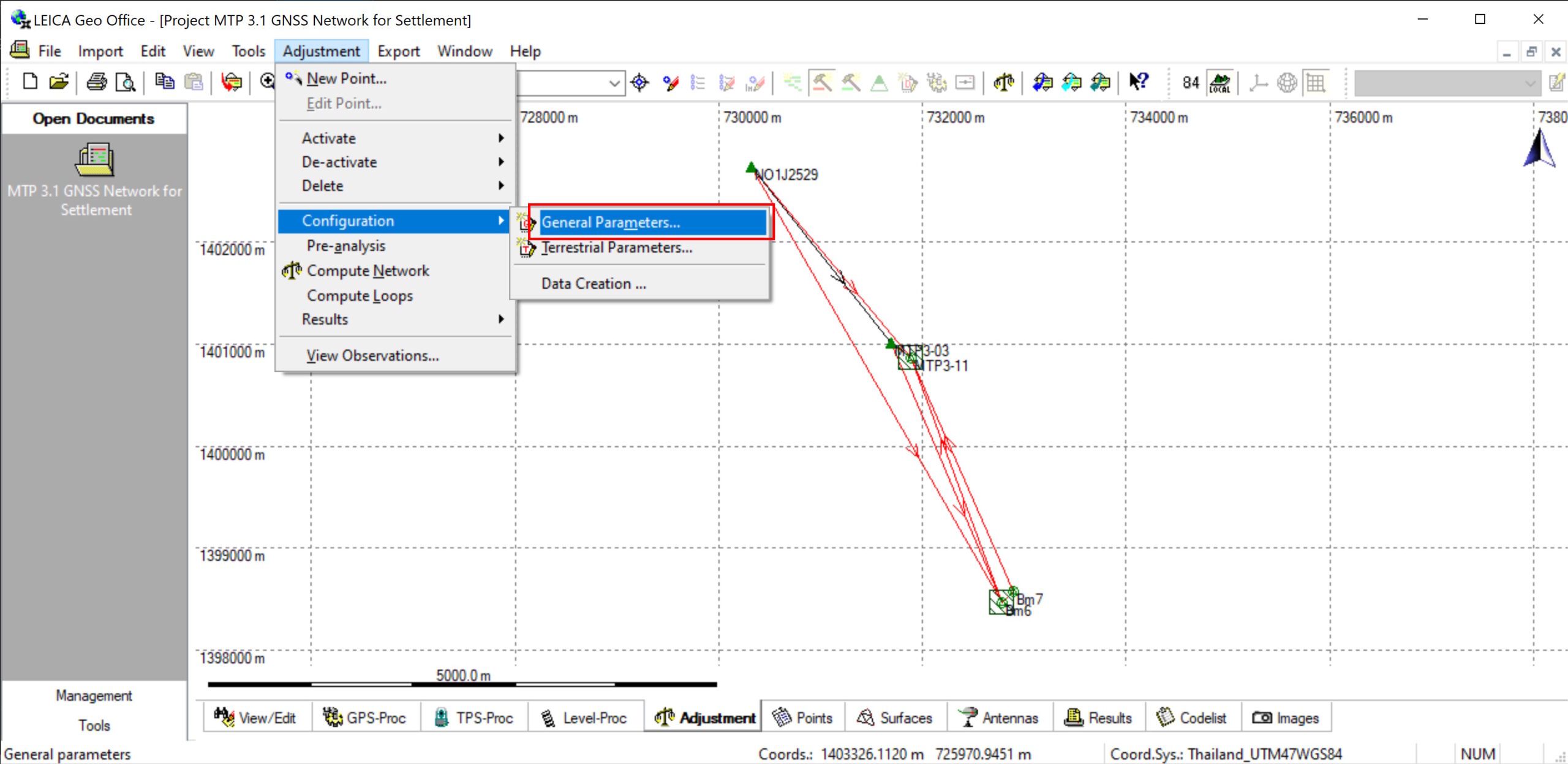Switch to the GPS-Proc tab

coord(366,717)
